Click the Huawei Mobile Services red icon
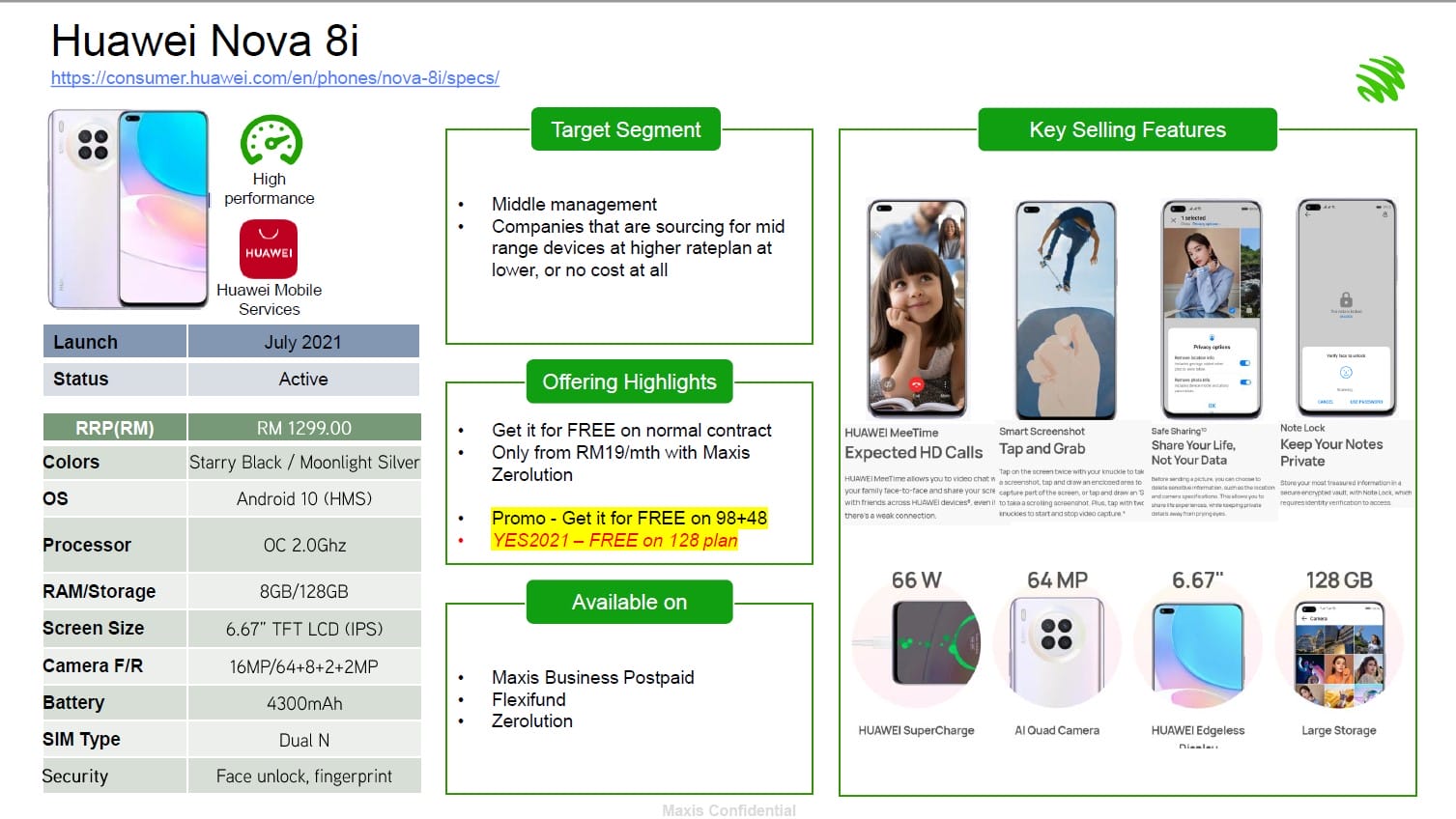This screenshot has width=1456, height=819. click(269, 249)
